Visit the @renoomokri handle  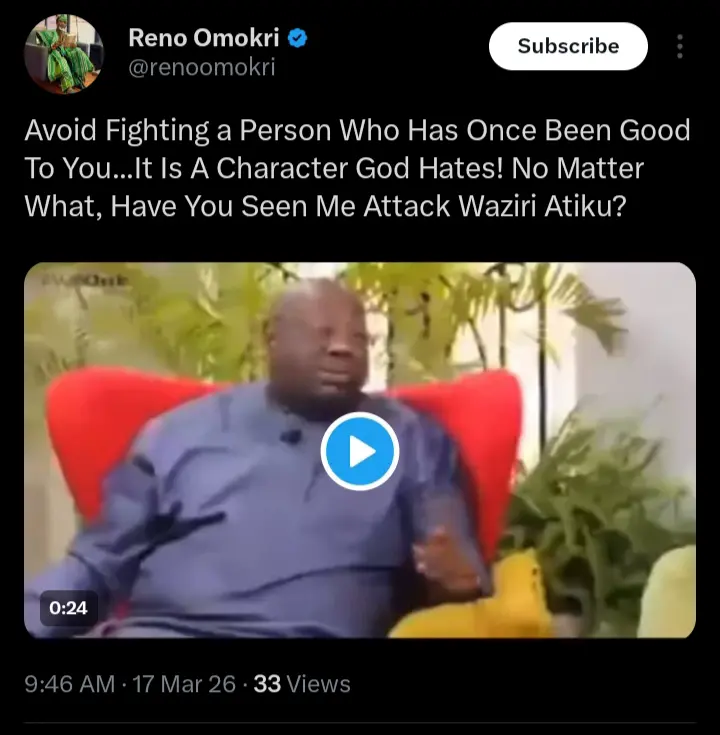pyautogui.click(x=202, y=68)
